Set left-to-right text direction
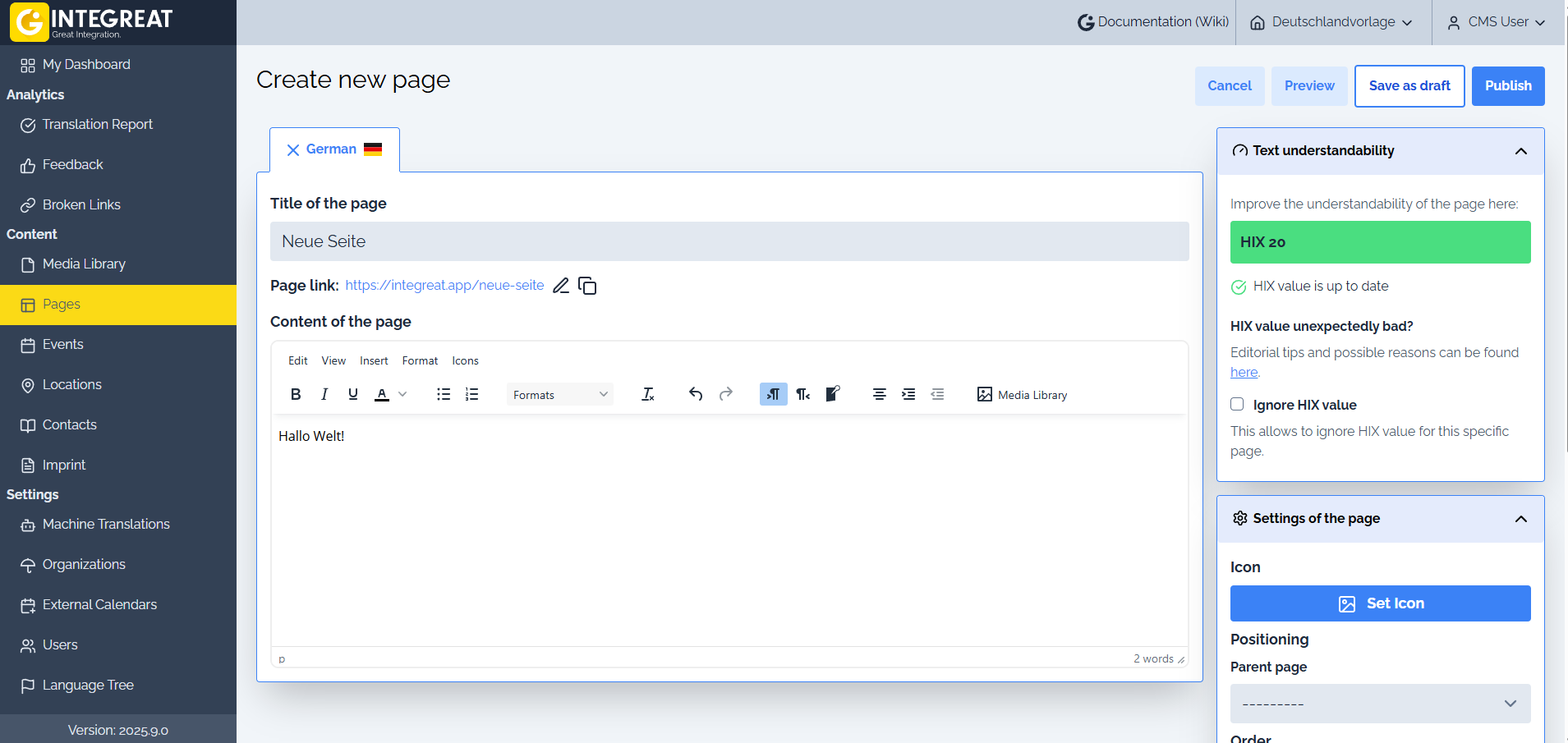The width and height of the screenshot is (1568, 743). coord(774,395)
